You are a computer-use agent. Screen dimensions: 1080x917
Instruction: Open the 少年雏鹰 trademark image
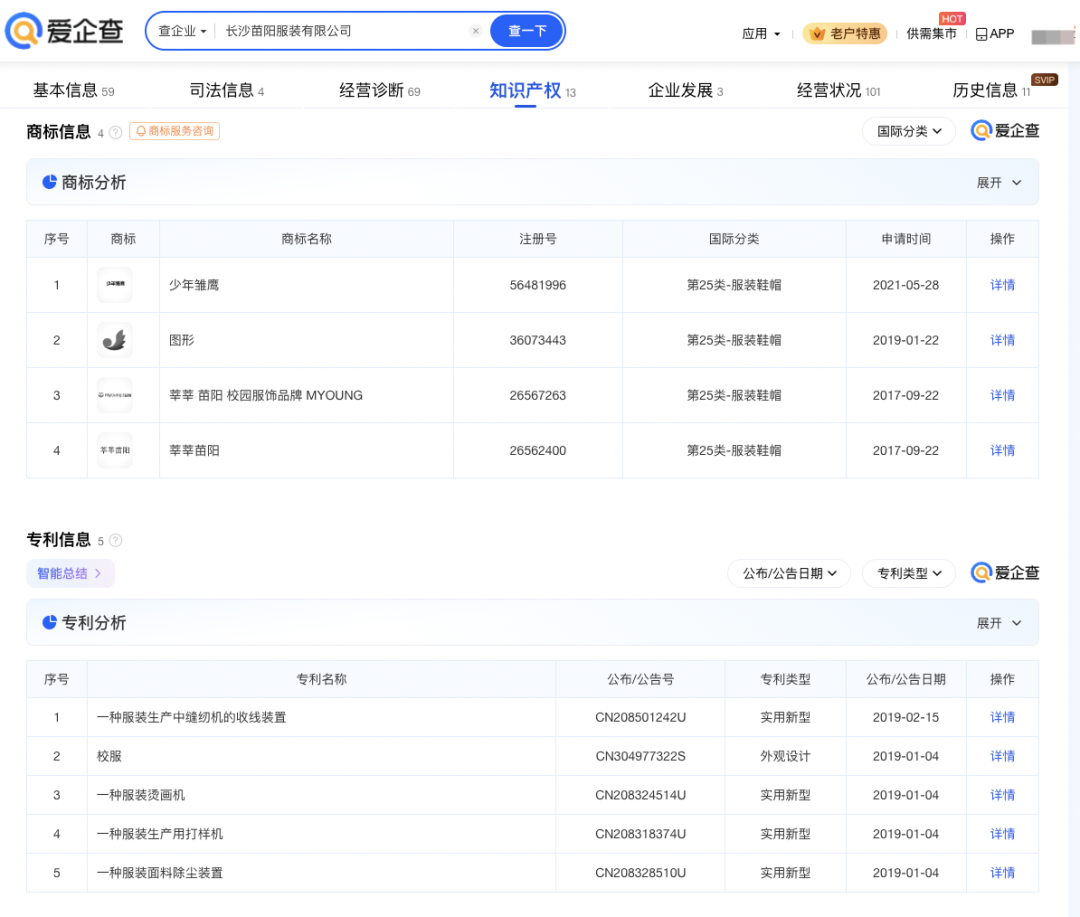tap(115, 285)
